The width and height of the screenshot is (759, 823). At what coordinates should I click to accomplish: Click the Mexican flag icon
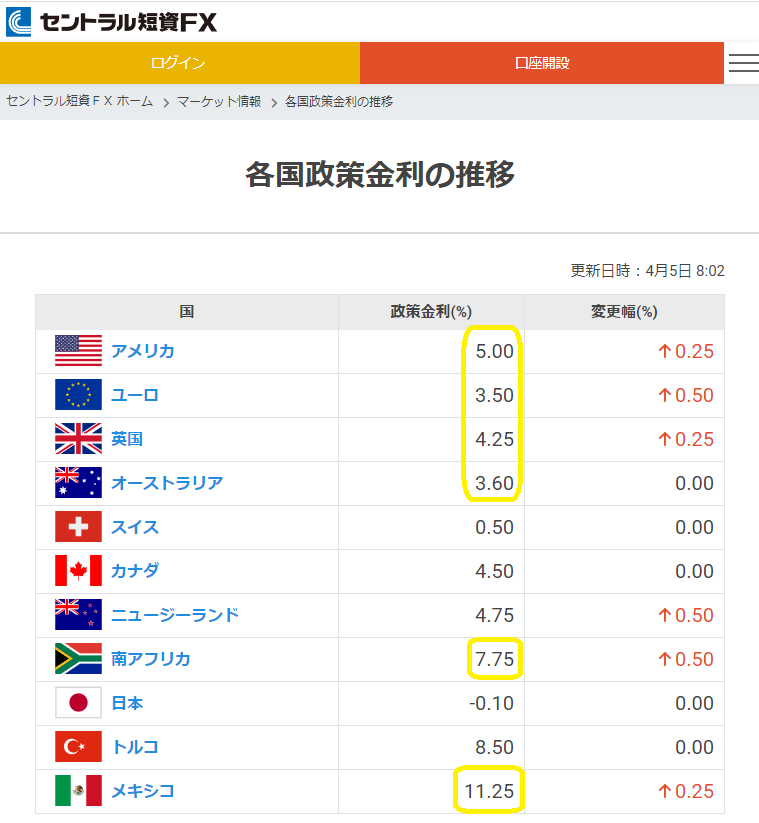78,790
